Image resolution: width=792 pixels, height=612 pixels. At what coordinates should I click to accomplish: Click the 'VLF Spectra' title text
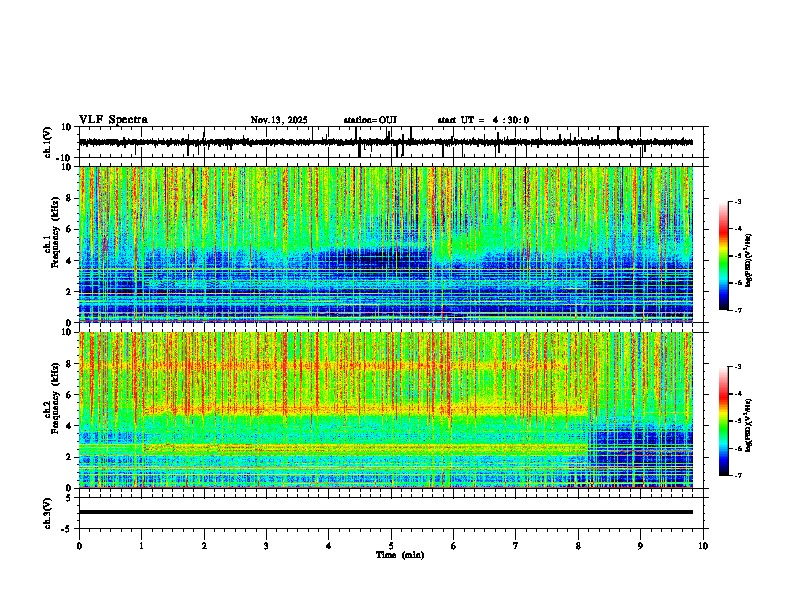113,120
